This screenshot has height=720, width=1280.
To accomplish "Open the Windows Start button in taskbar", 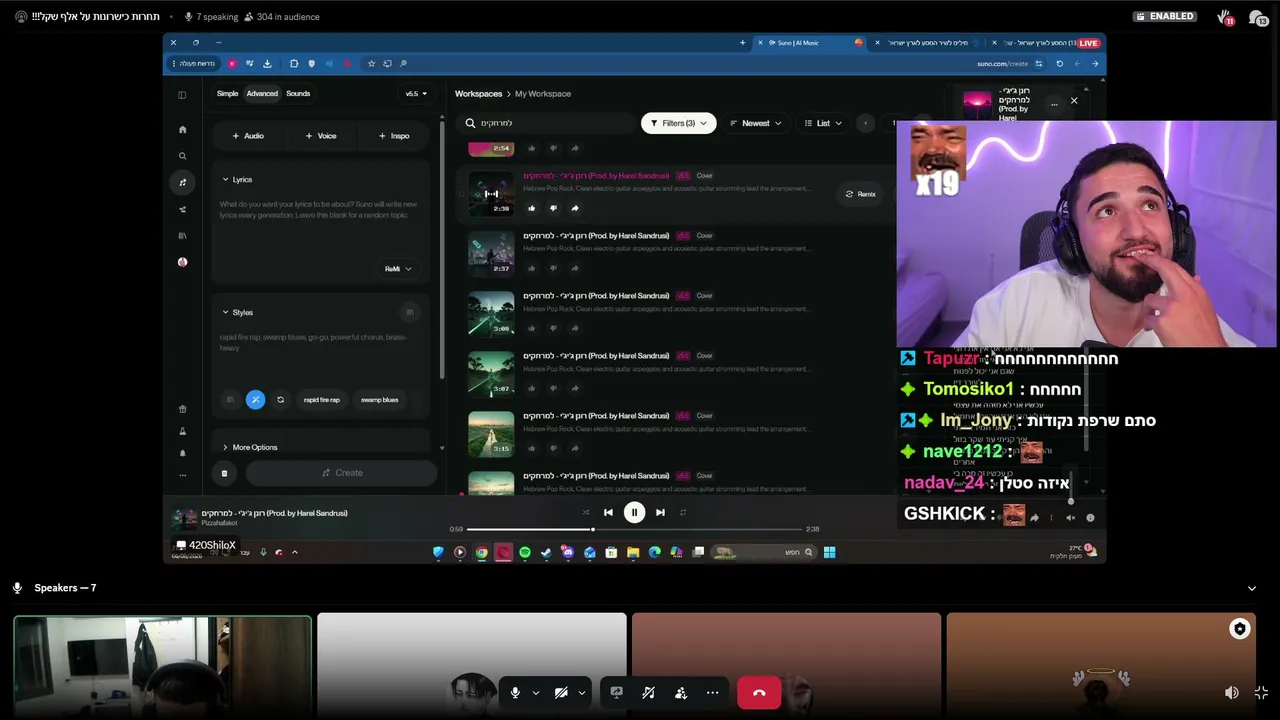I will tap(829, 552).
